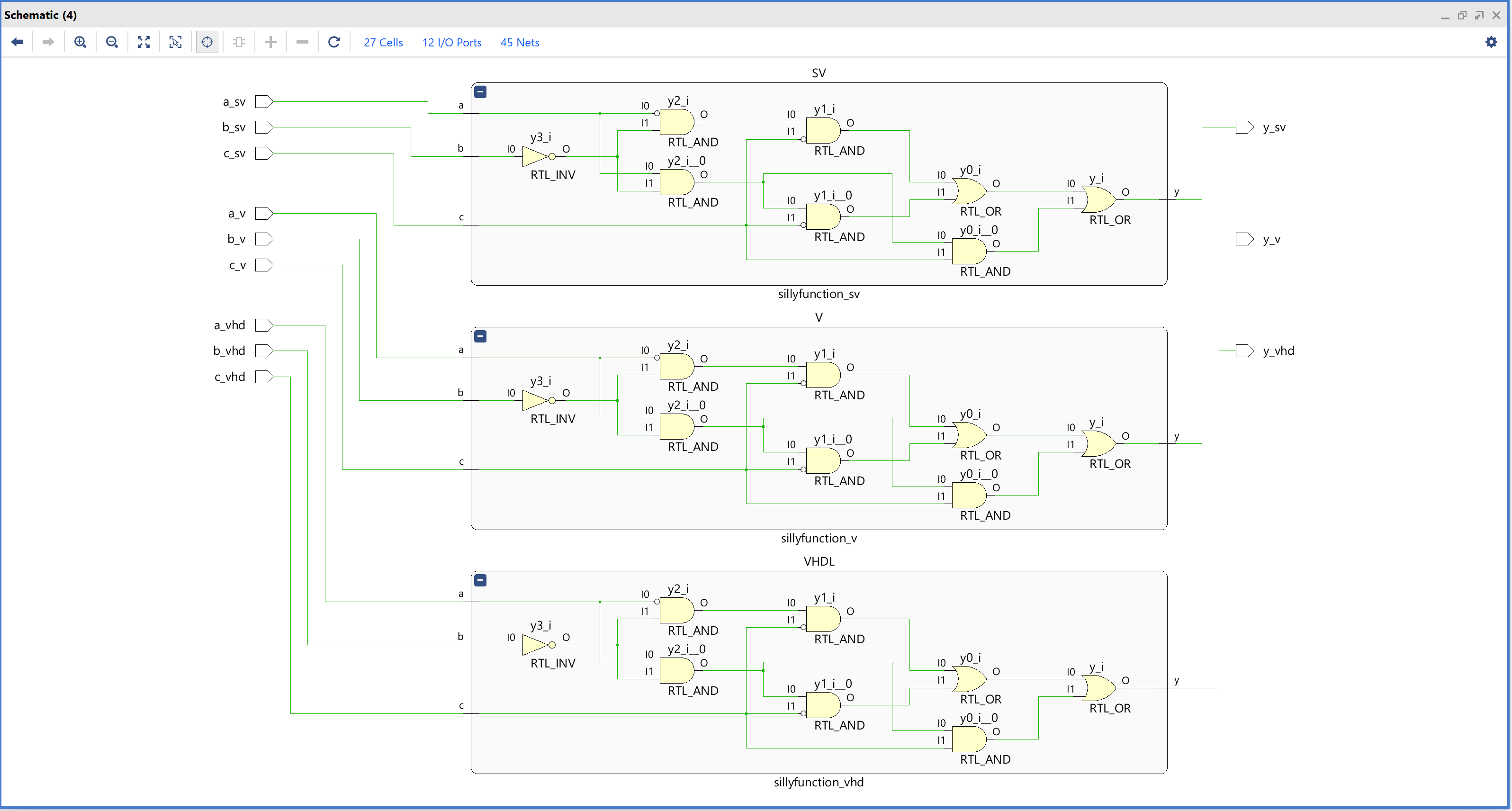Fit the schematic to window

pos(144,42)
